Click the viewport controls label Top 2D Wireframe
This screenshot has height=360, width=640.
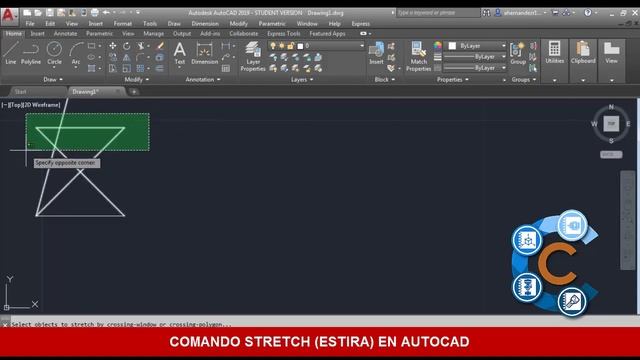(31, 105)
